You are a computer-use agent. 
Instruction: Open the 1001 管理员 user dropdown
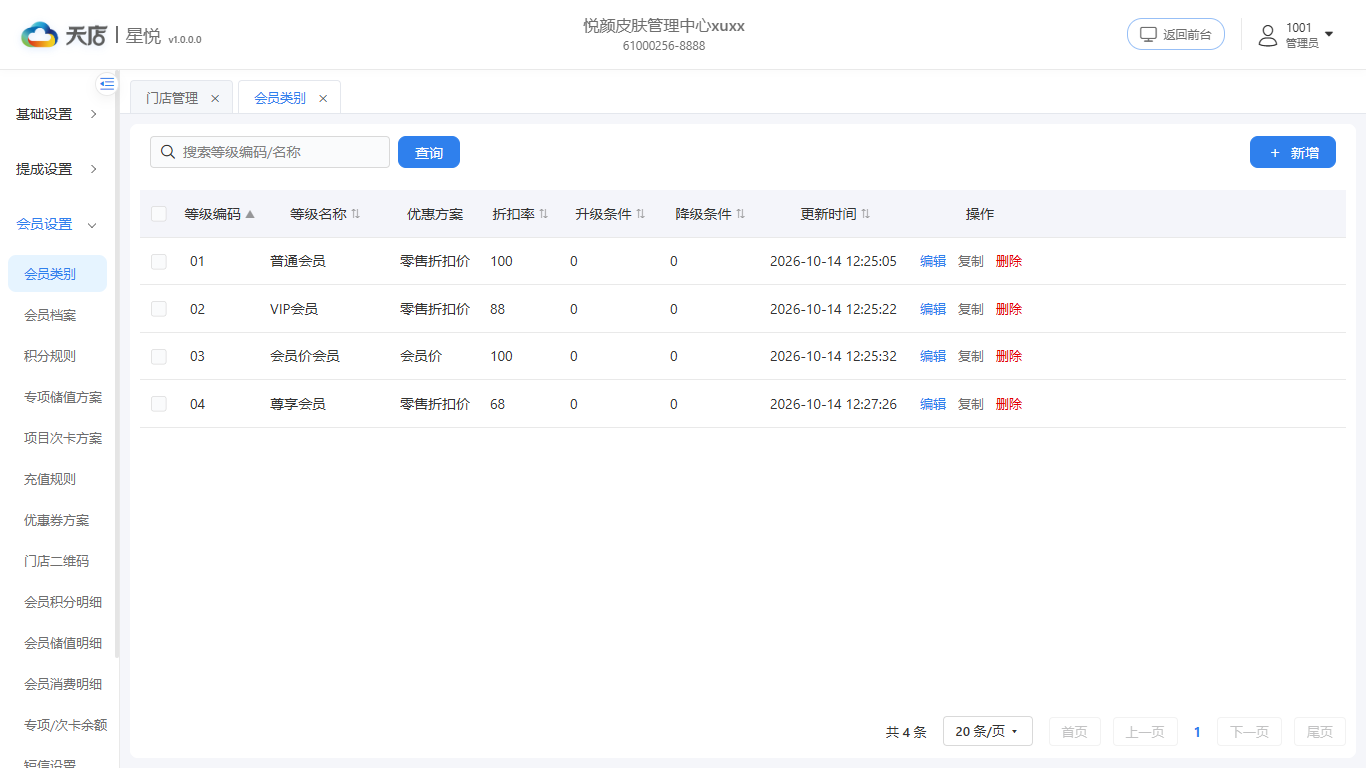(1296, 35)
